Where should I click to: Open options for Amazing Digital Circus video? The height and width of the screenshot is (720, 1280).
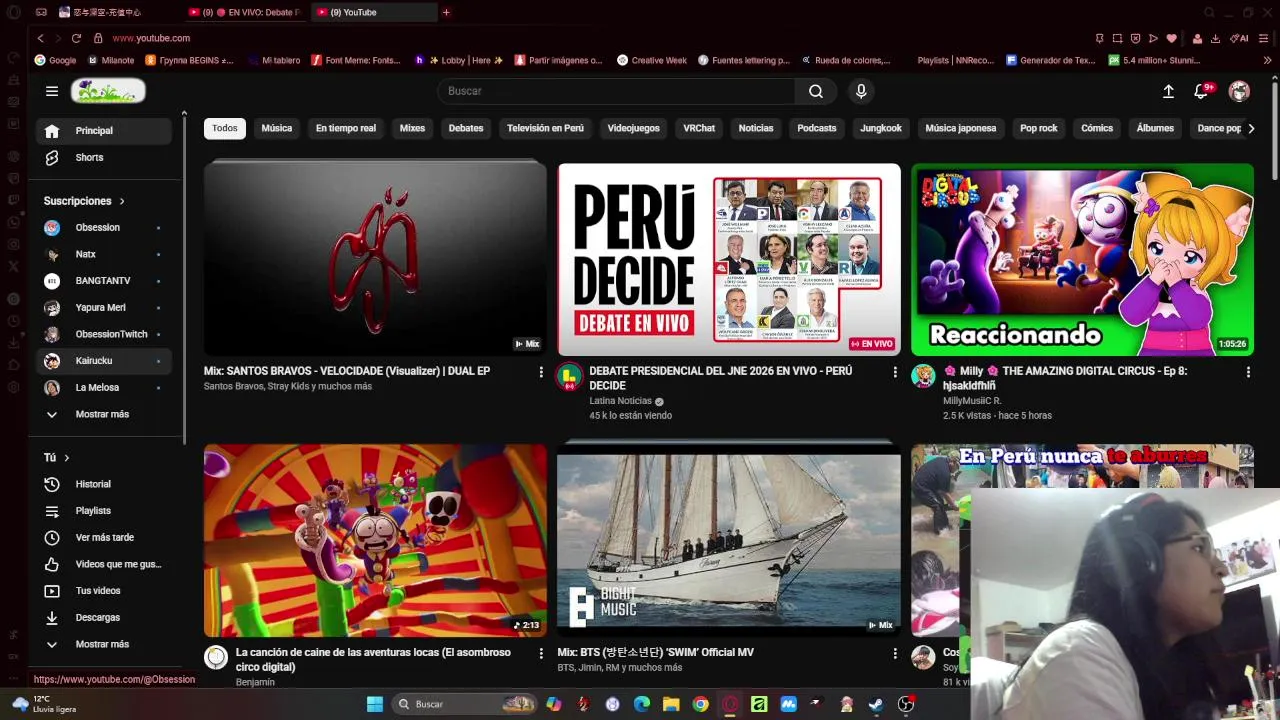pyautogui.click(x=1248, y=372)
